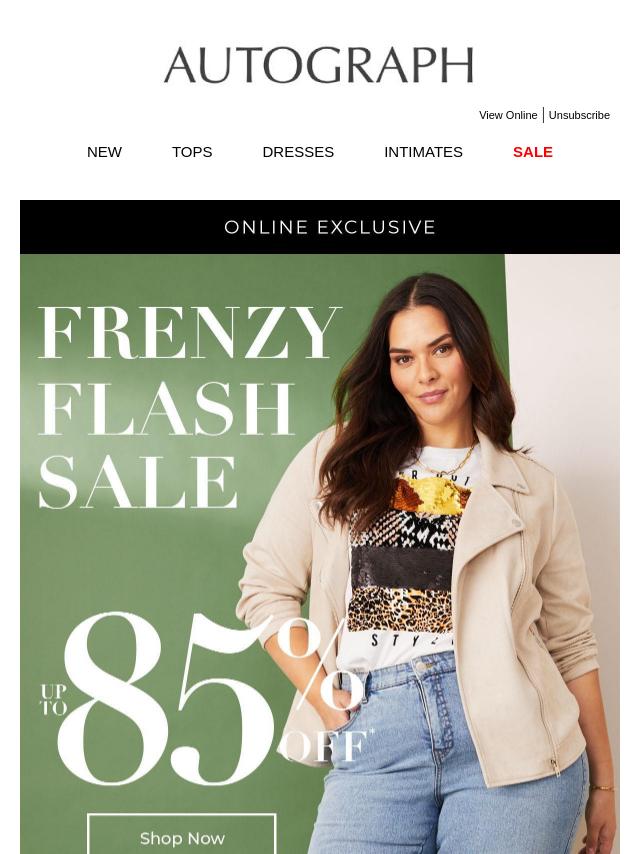Click the FRENZY headline word

coord(189,332)
